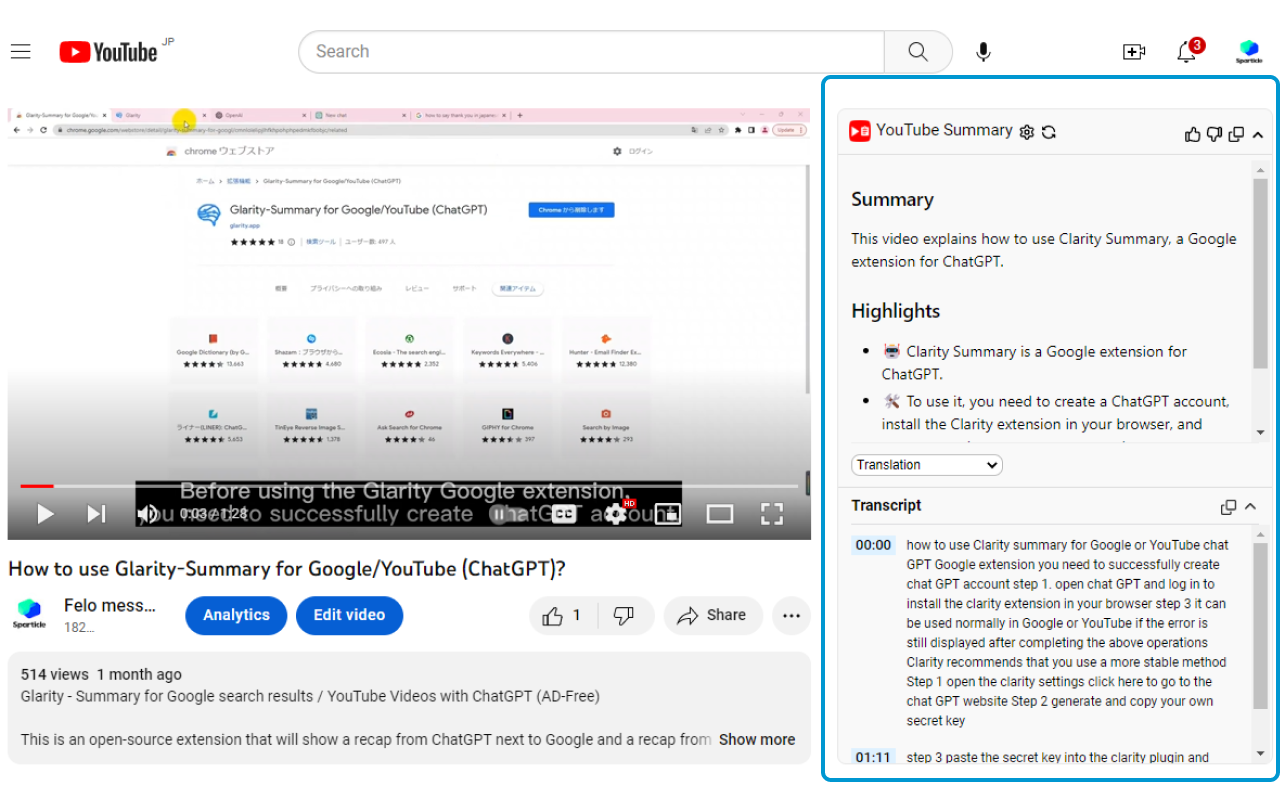Start voice search with microphone icon

984,52
